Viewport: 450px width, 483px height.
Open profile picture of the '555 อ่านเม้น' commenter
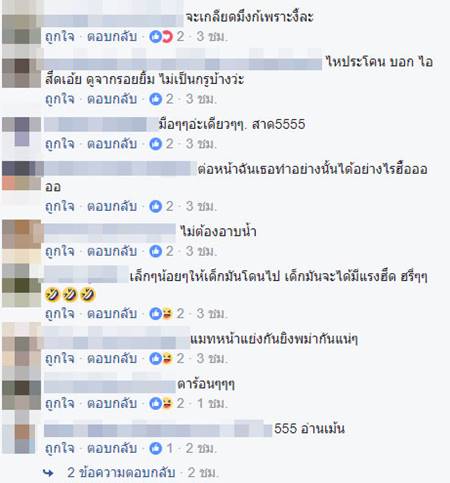coord(22,435)
